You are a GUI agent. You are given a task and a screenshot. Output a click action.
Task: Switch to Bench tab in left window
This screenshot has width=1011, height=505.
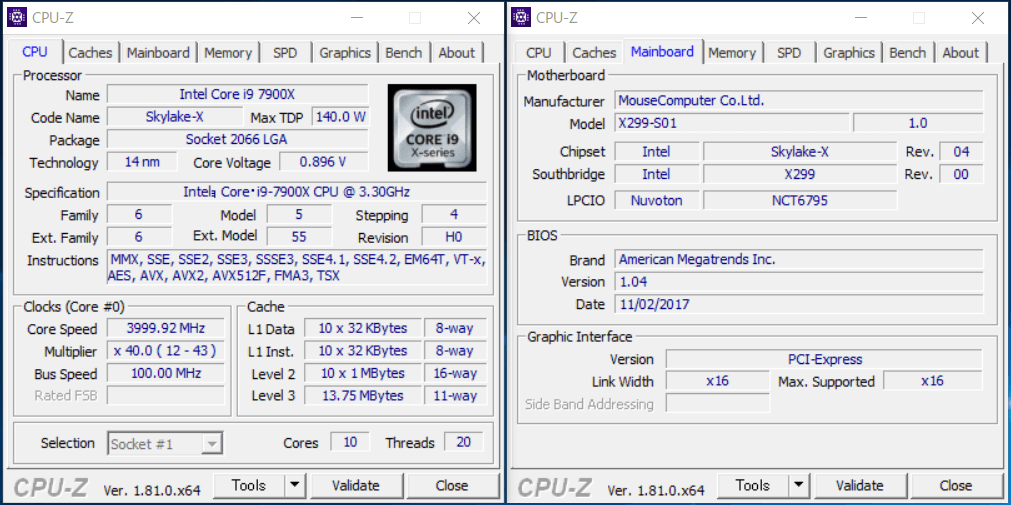pyautogui.click(x=404, y=53)
